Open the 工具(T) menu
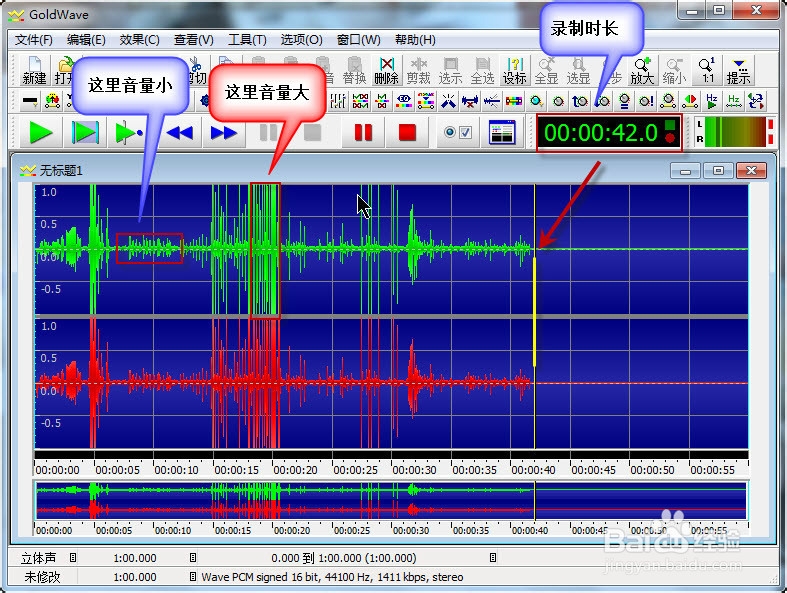 click(x=247, y=40)
